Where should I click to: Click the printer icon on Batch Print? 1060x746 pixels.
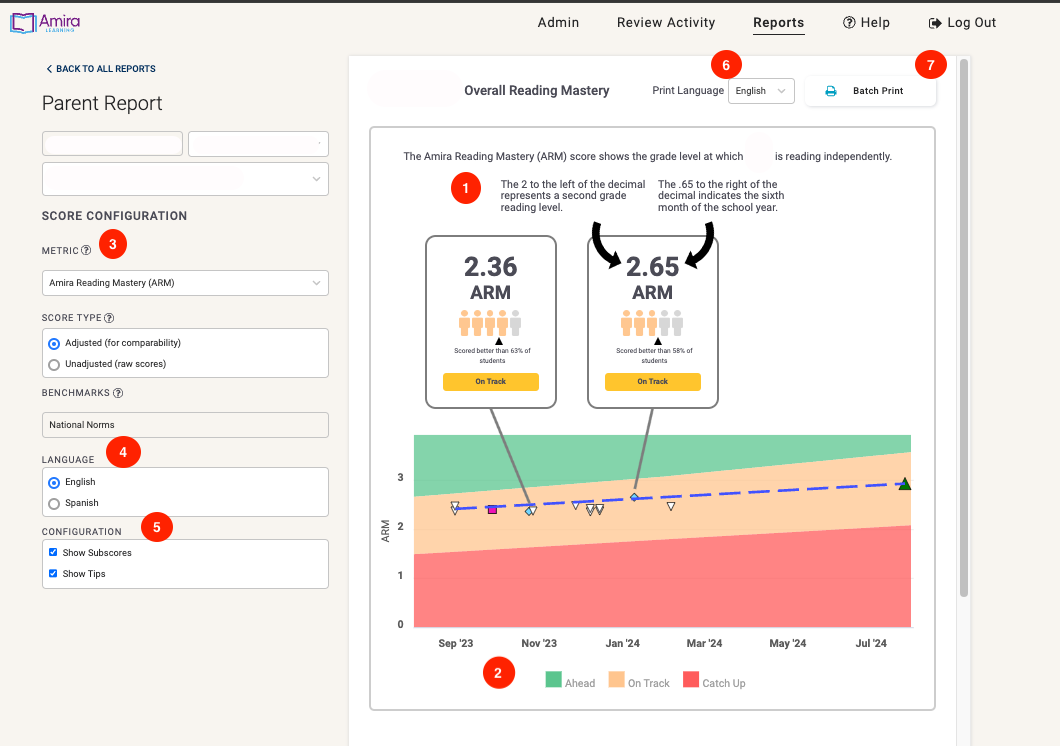(829, 90)
